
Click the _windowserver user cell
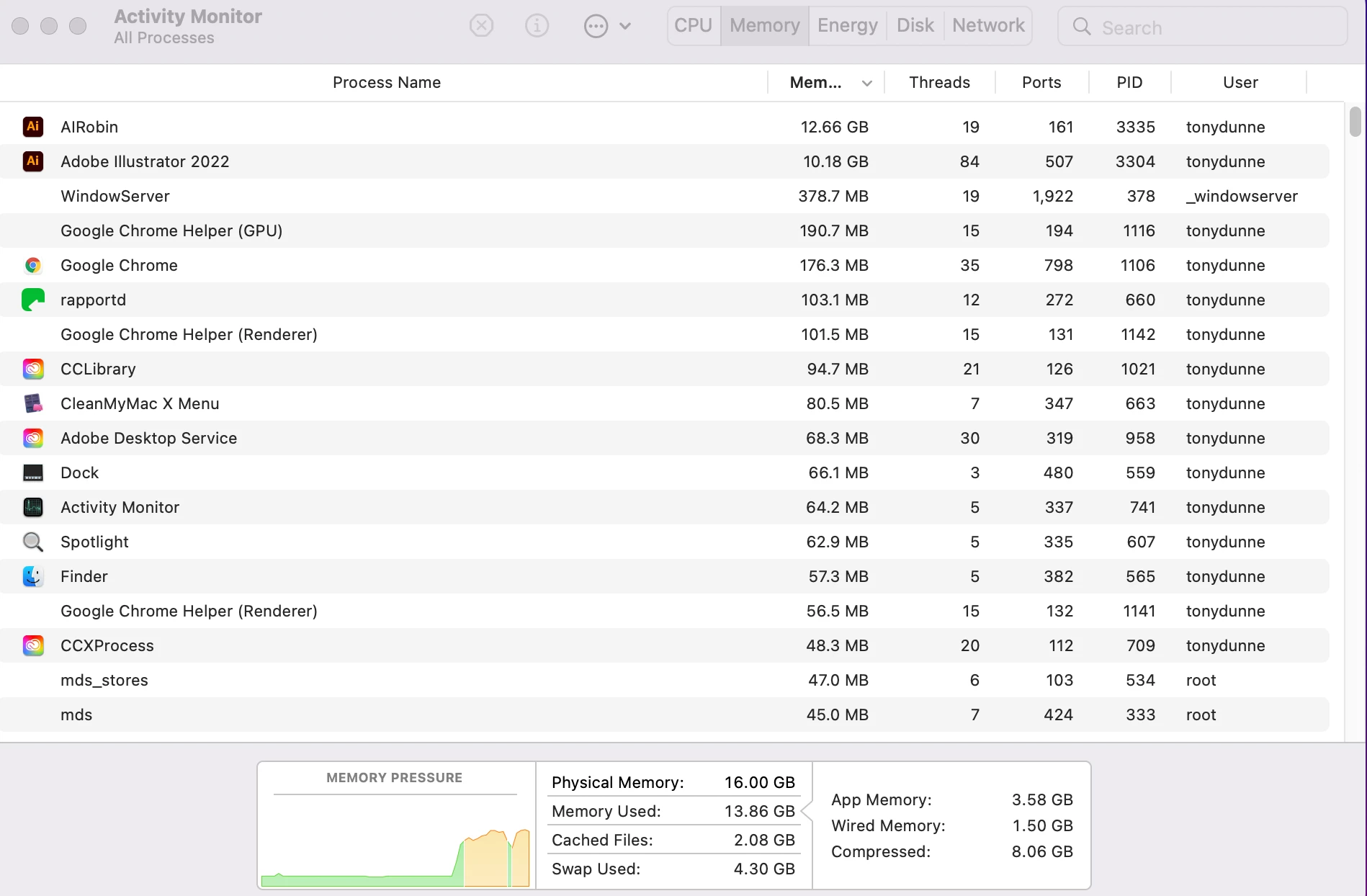[x=1242, y=196]
